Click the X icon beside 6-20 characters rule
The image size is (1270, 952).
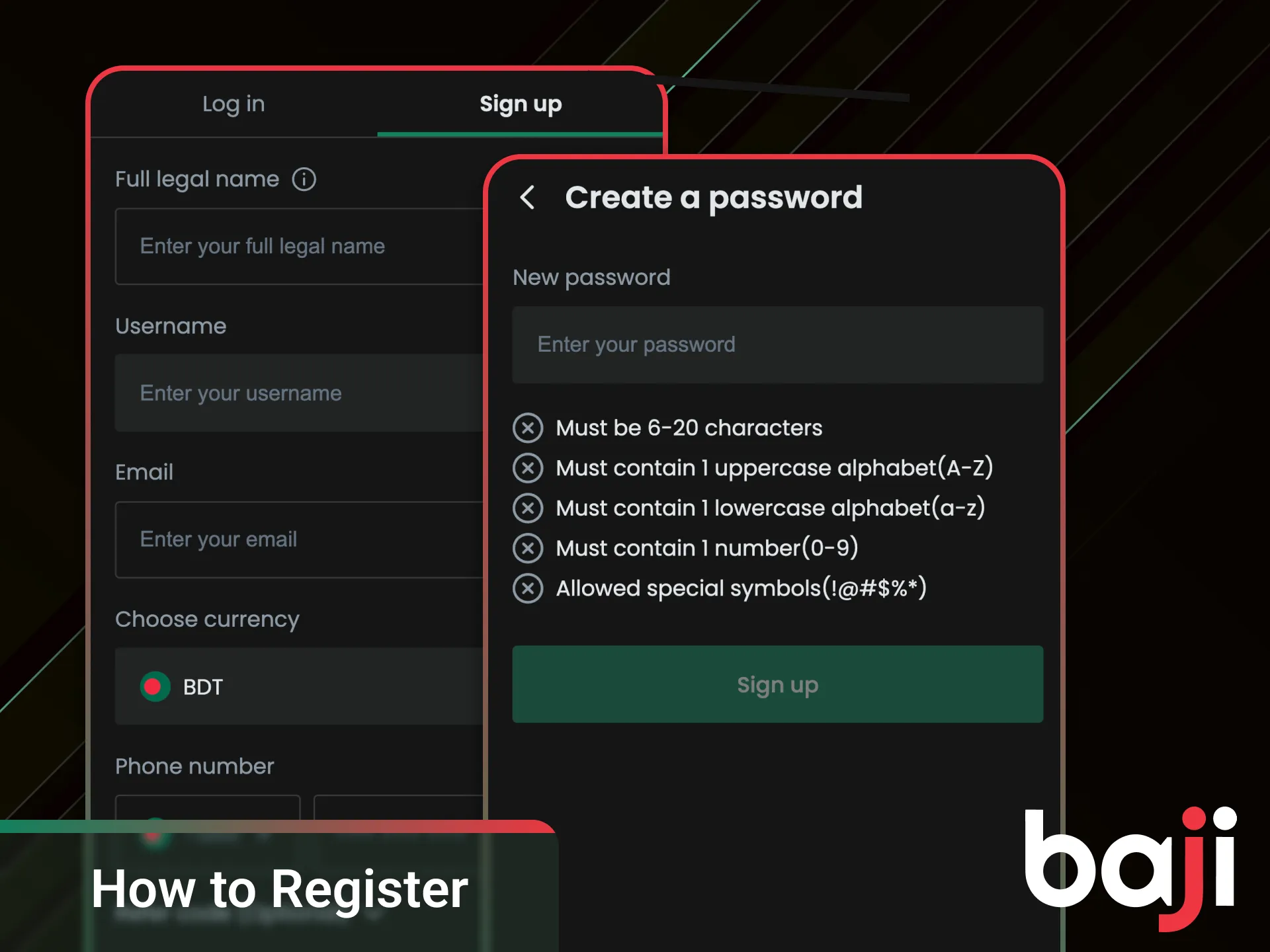coord(527,428)
